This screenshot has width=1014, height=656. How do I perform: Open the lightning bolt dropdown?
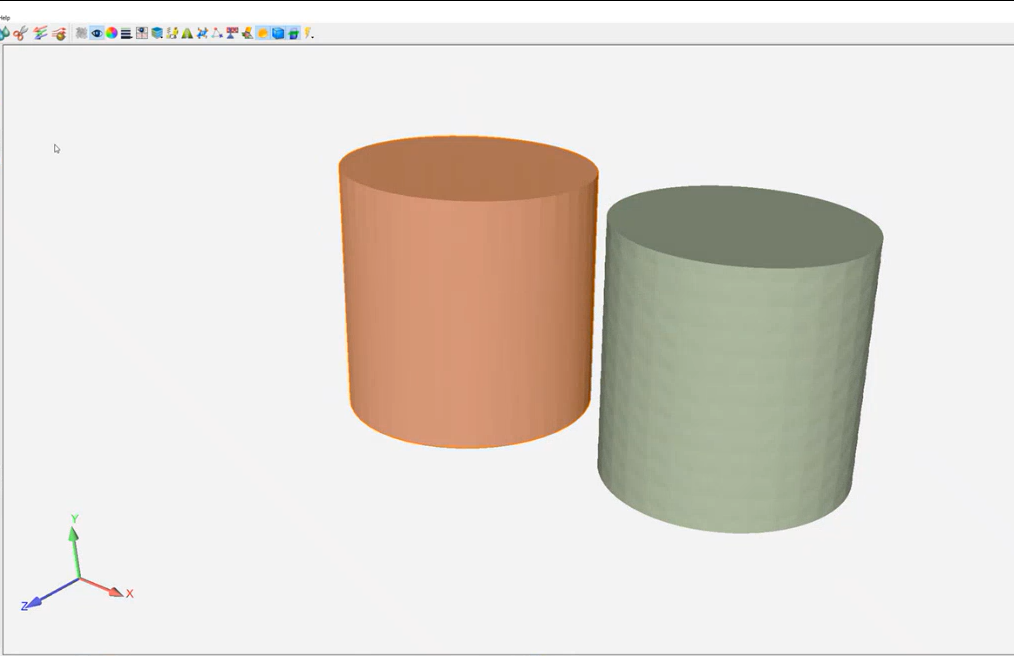pos(309,33)
